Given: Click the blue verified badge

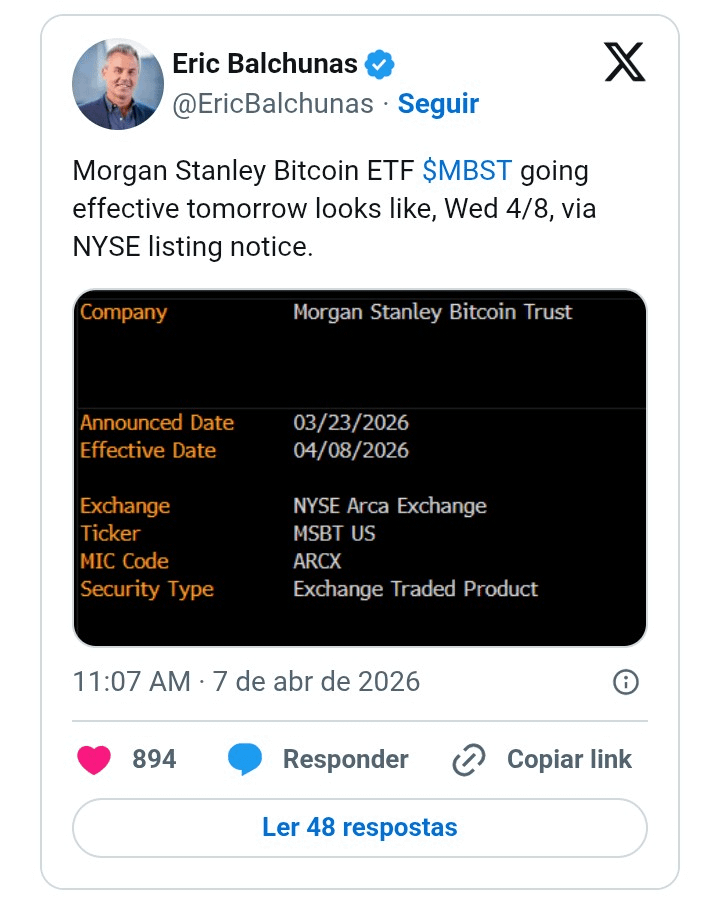Looking at the screenshot, I should pyautogui.click(x=380, y=66).
